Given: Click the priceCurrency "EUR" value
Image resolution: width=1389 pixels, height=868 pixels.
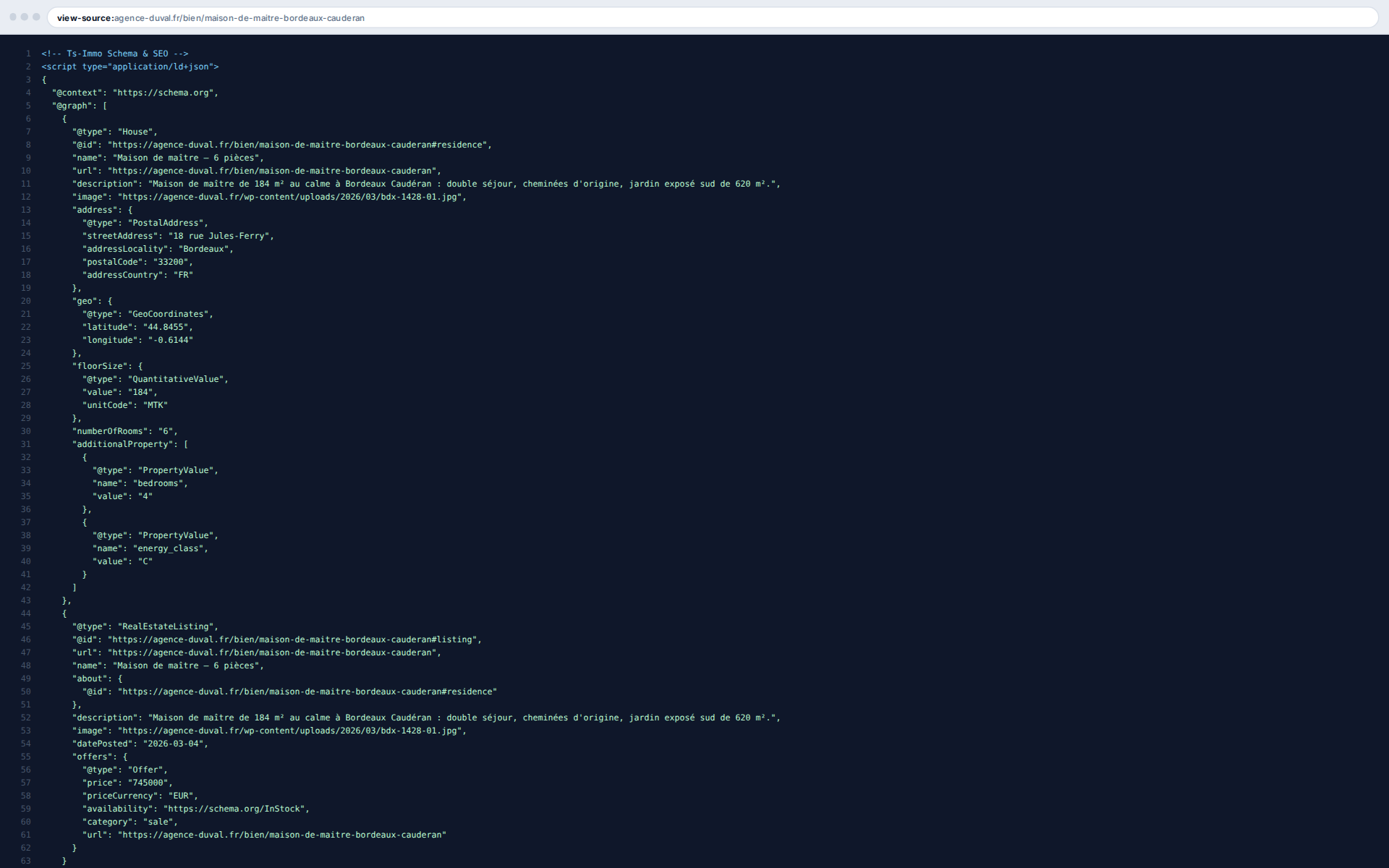Looking at the screenshot, I should (181, 796).
